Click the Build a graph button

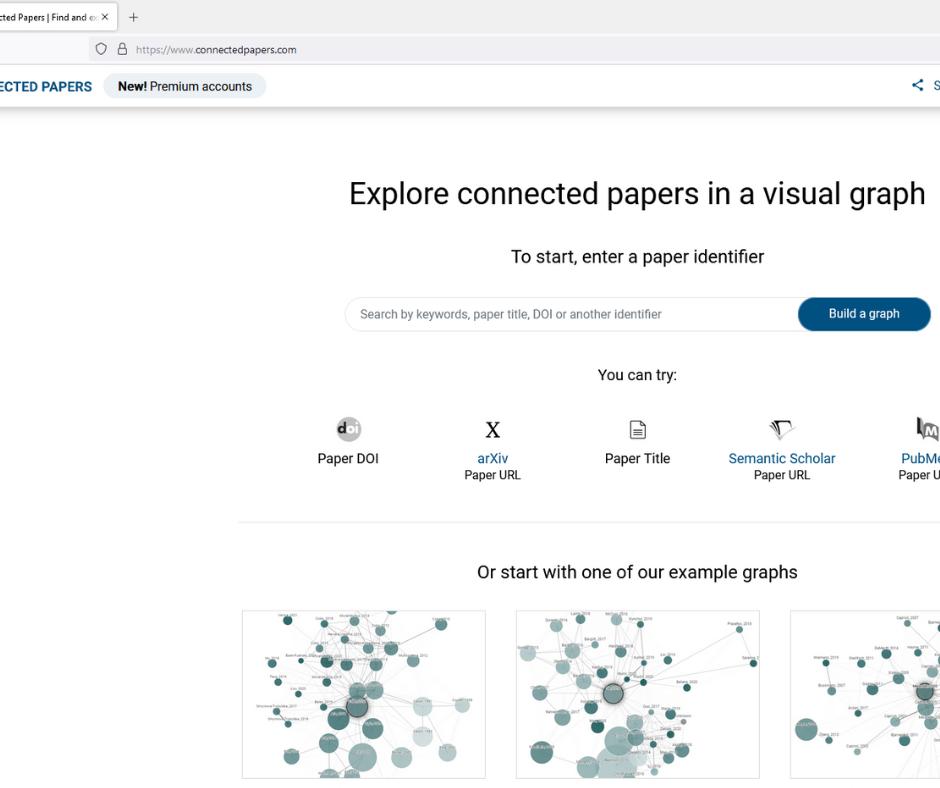click(x=864, y=314)
